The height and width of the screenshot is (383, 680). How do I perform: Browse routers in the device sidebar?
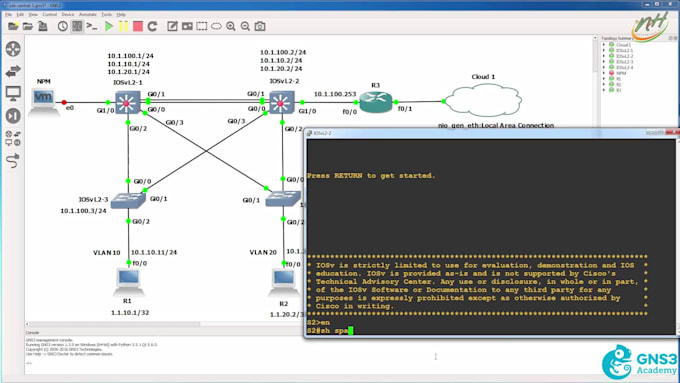(x=13, y=49)
